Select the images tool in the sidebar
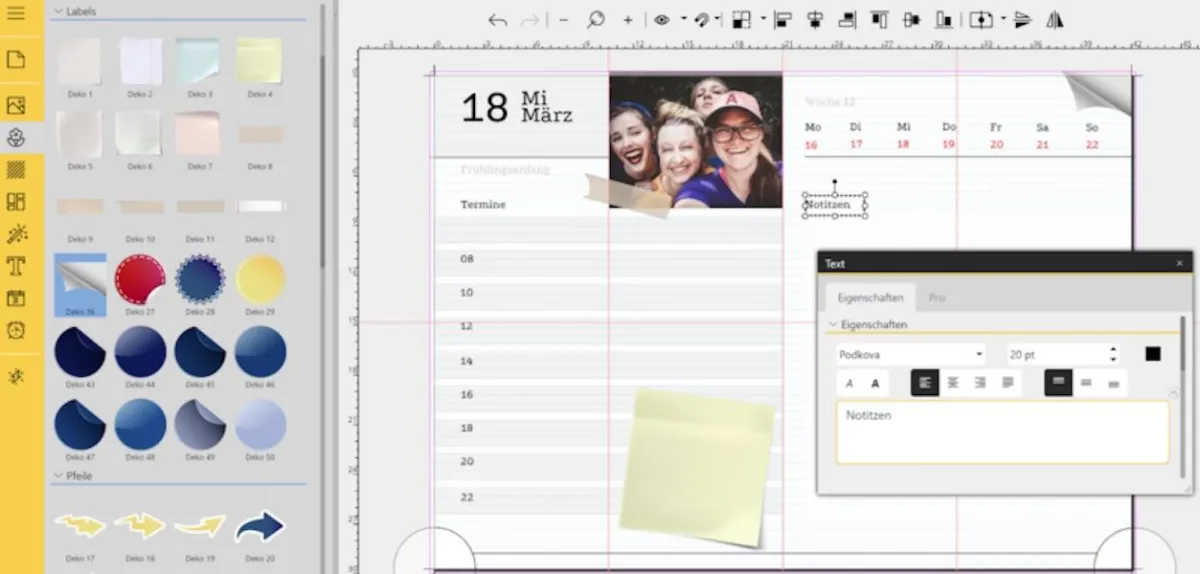Image resolution: width=1200 pixels, height=574 pixels. [16, 105]
